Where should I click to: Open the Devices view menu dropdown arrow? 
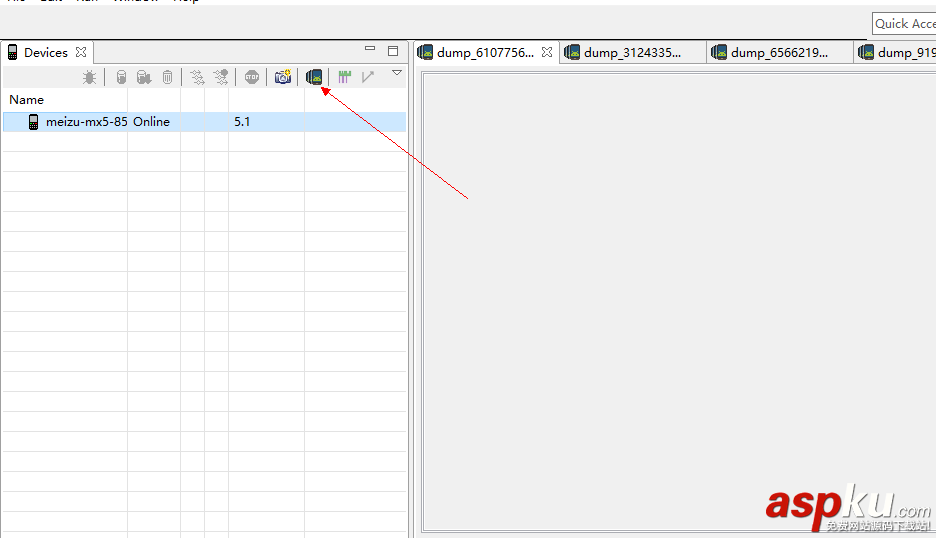pos(397,73)
